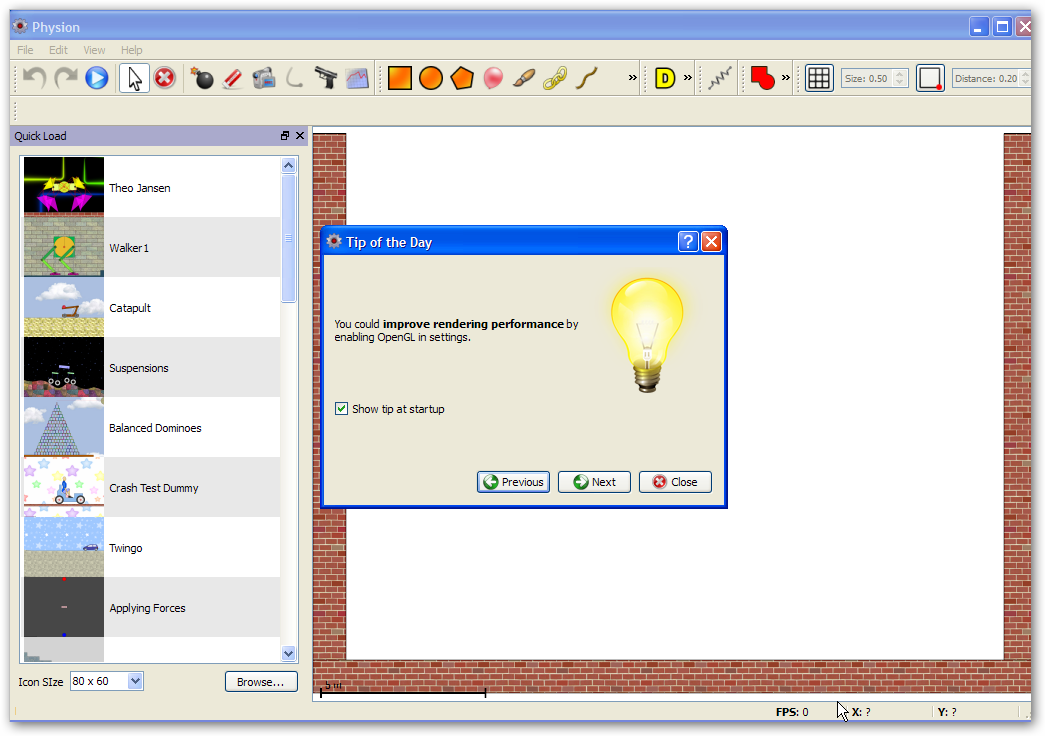Select the zigzag spring tool

[720, 78]
